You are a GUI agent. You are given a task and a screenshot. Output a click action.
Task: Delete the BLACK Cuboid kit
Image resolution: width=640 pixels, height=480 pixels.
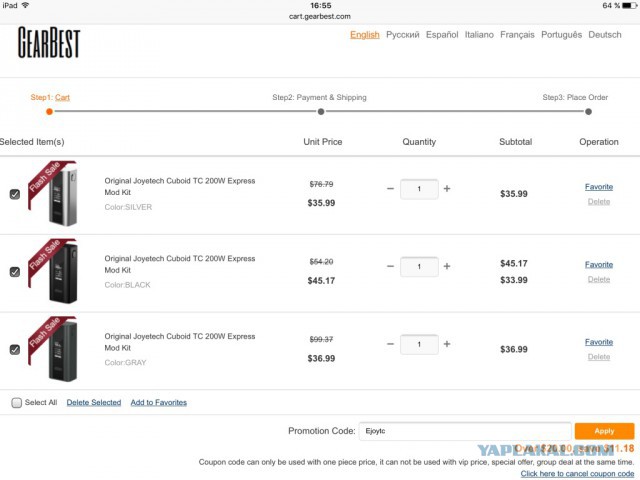[x=599, y=279]
